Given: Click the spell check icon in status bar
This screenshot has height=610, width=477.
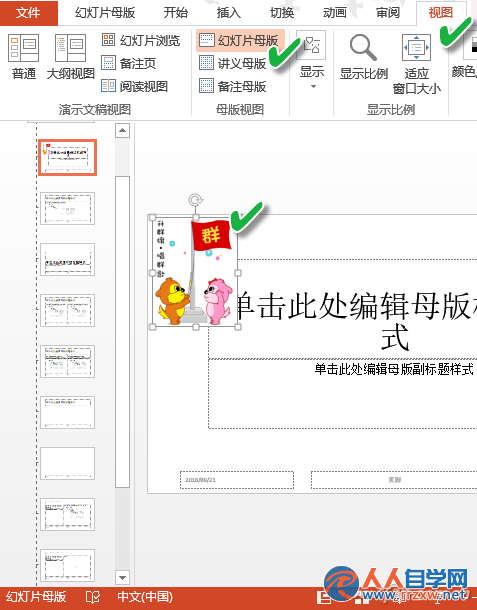Looking at the screenshot, I should point(92,597).
